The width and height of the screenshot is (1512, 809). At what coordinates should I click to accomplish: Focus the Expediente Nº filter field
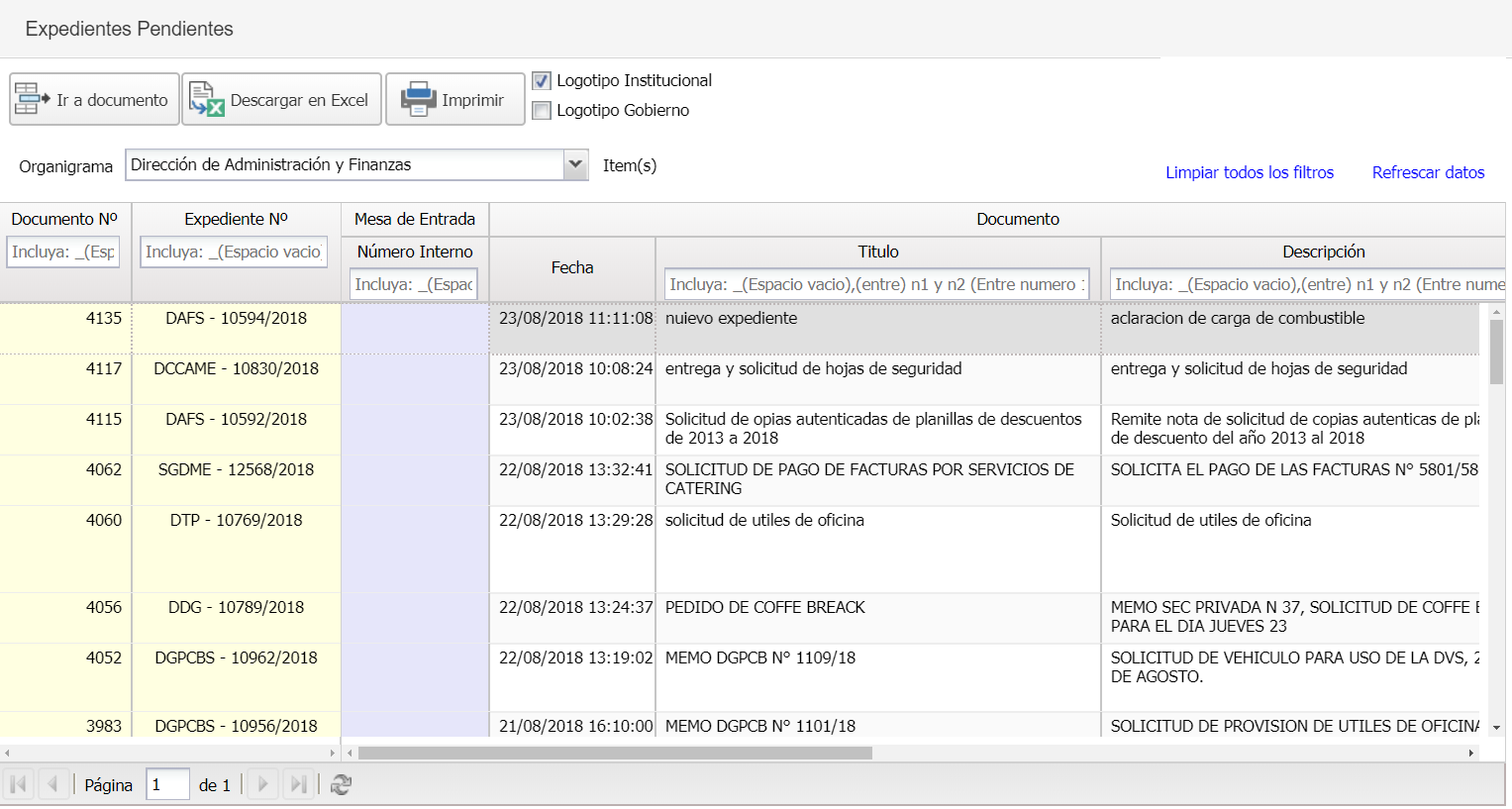[234, 252]
